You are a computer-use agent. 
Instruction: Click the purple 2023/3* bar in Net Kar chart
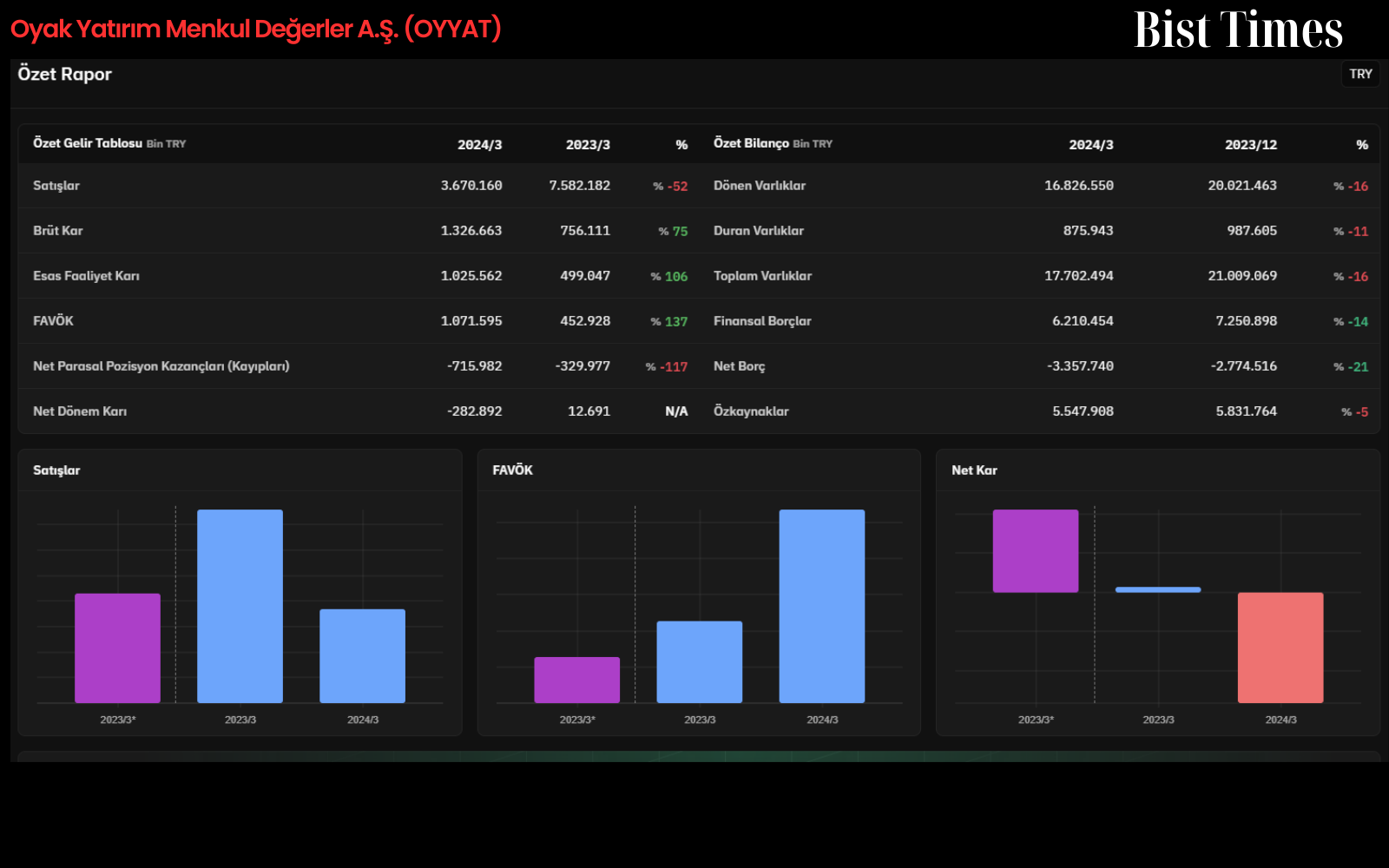tap(1036, 551)
